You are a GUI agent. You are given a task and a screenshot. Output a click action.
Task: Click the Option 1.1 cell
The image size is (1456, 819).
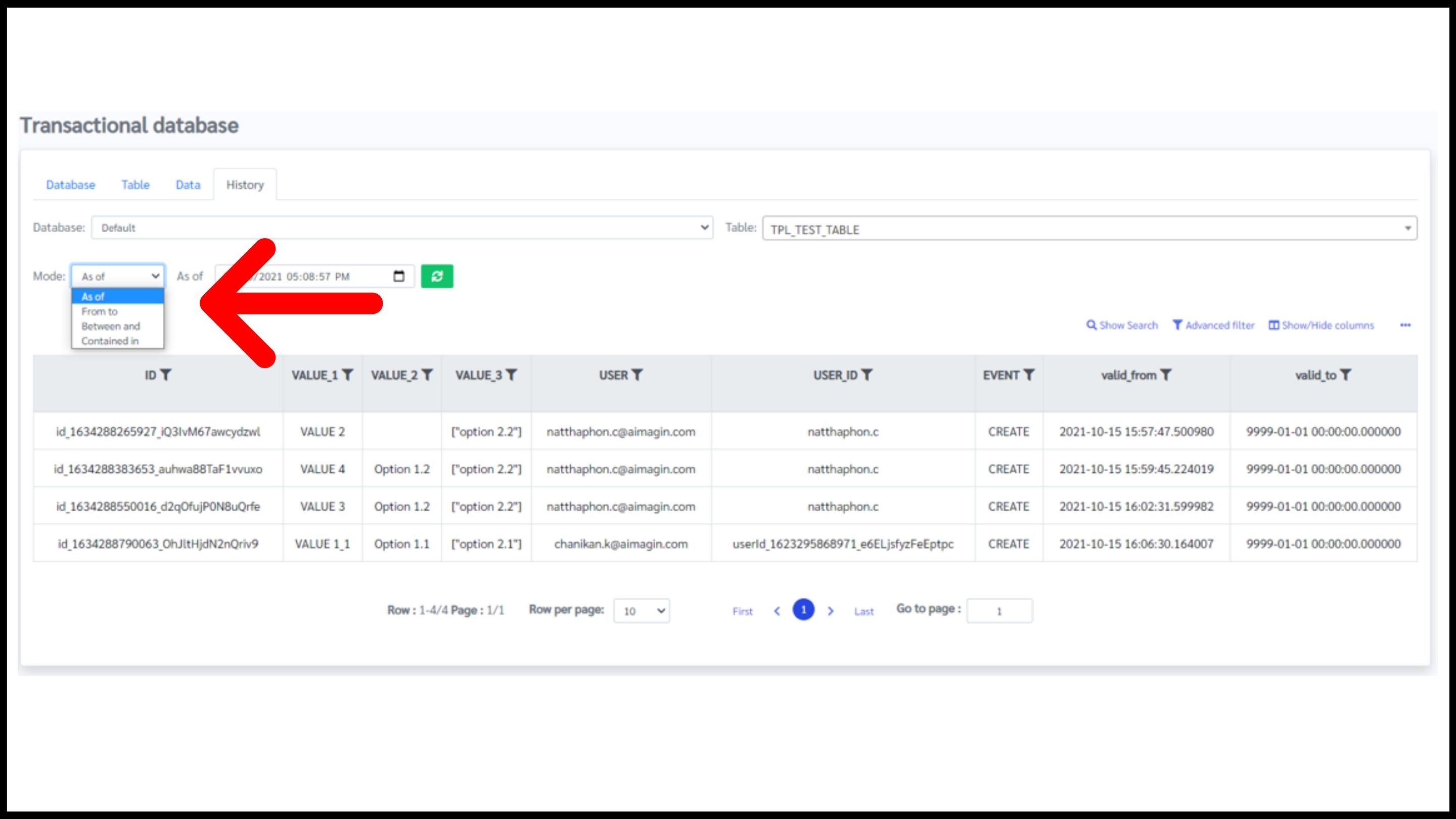(401, 543)
